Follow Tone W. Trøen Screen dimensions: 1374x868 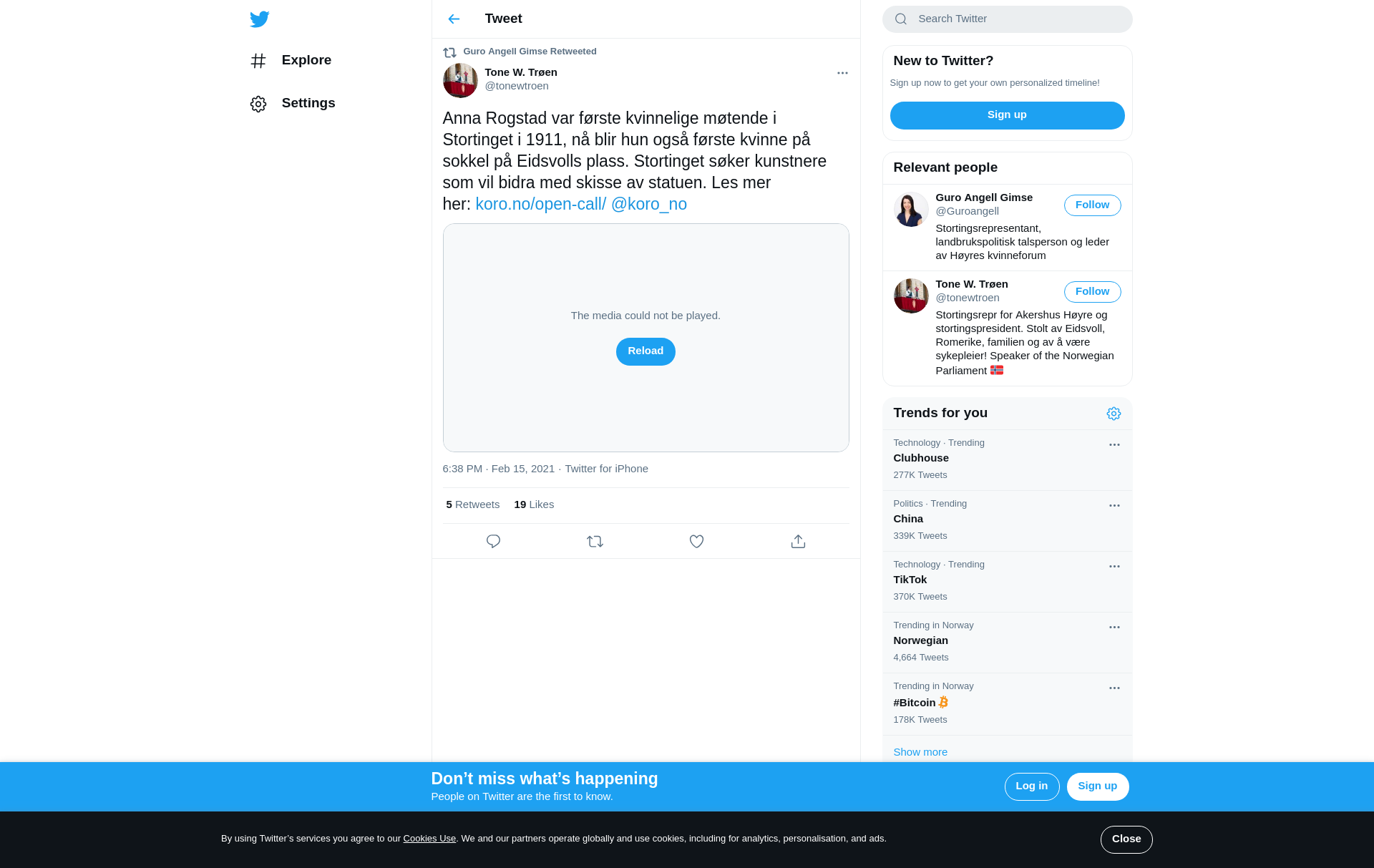[x=1092, y=292]
